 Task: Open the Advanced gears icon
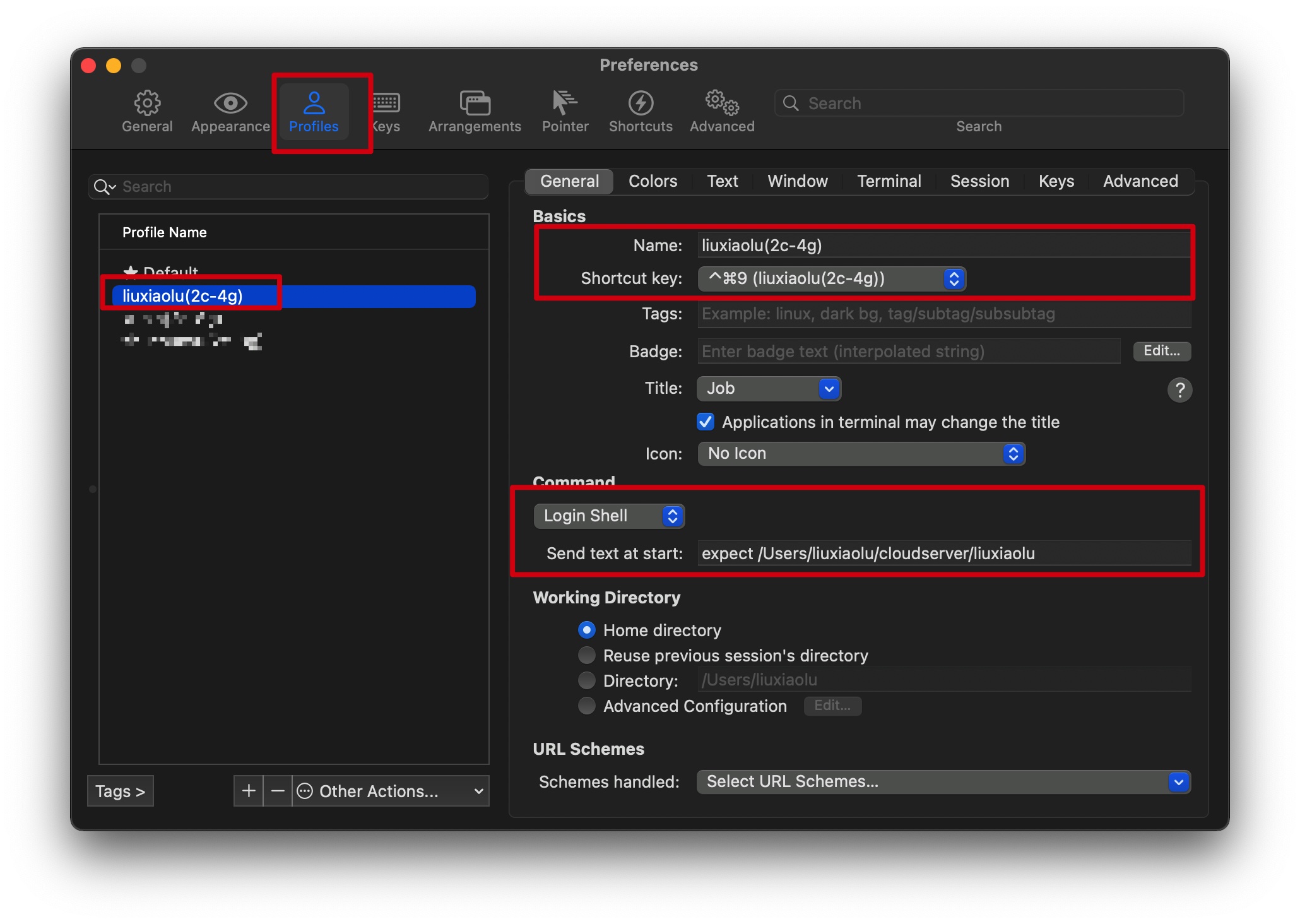click(x=722, y=104)
